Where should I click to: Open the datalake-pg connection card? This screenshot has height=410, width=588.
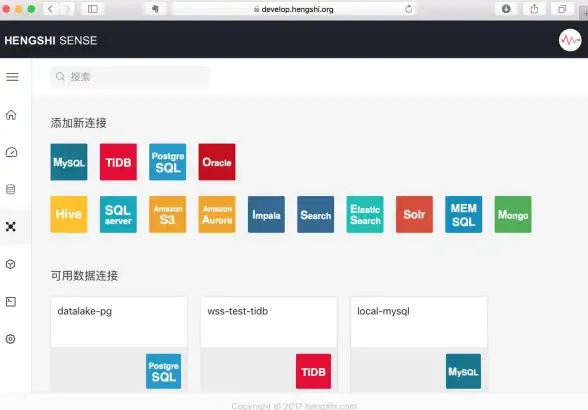[x=119, y=344]
